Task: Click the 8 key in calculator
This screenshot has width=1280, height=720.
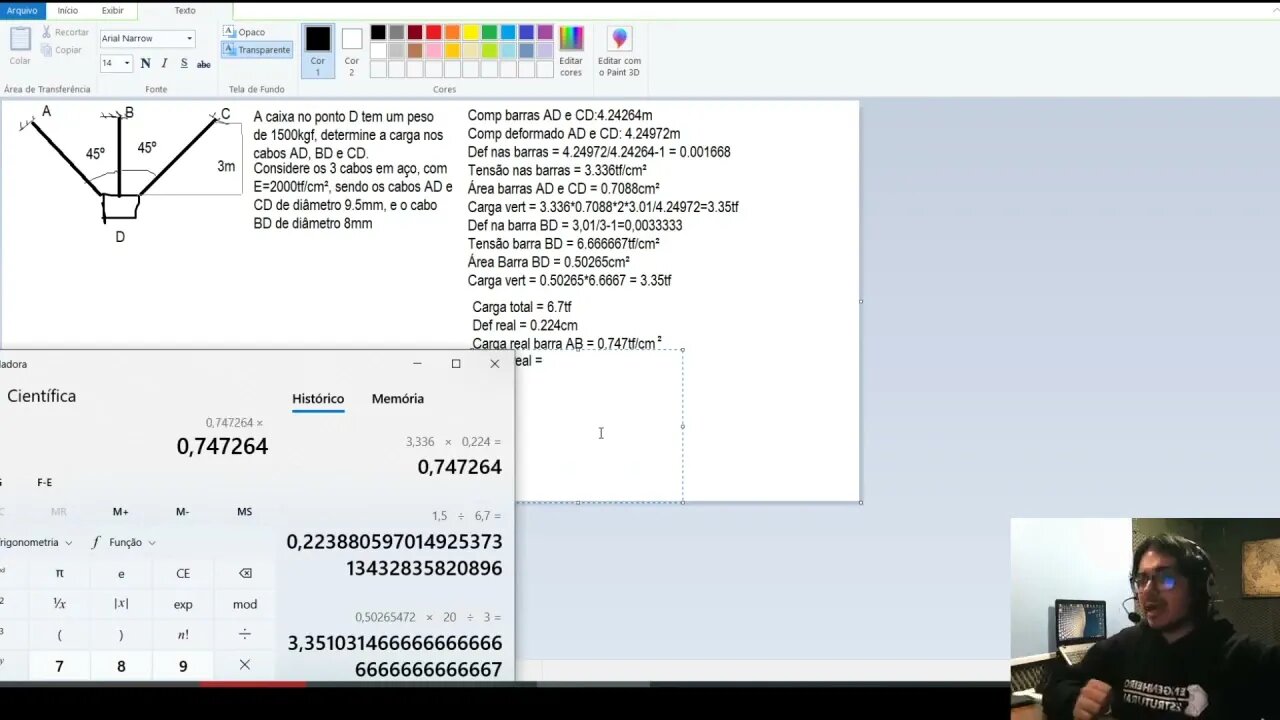Action: (x=121, y=665)
